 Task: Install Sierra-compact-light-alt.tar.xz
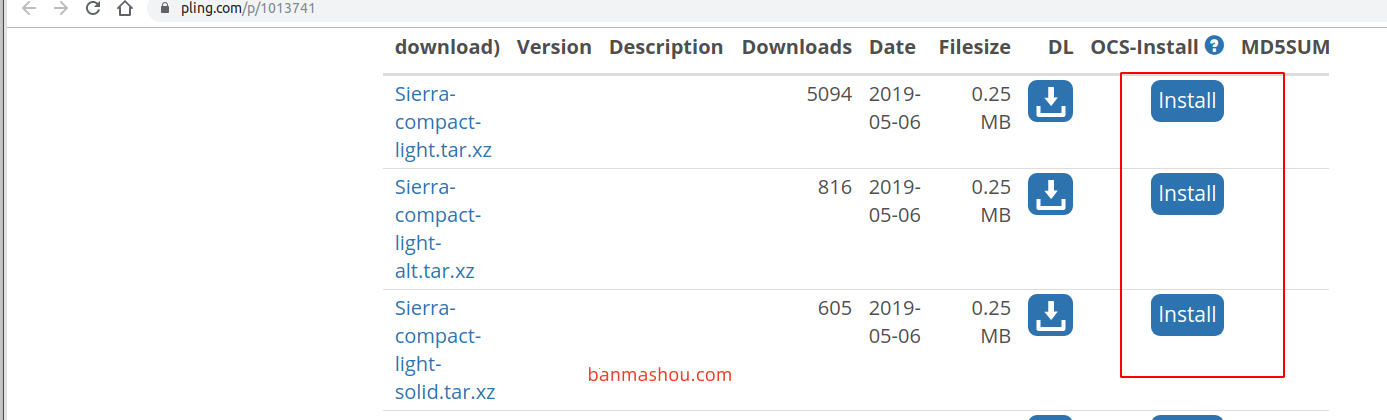pyautogui.click(x=1187, y=194)
